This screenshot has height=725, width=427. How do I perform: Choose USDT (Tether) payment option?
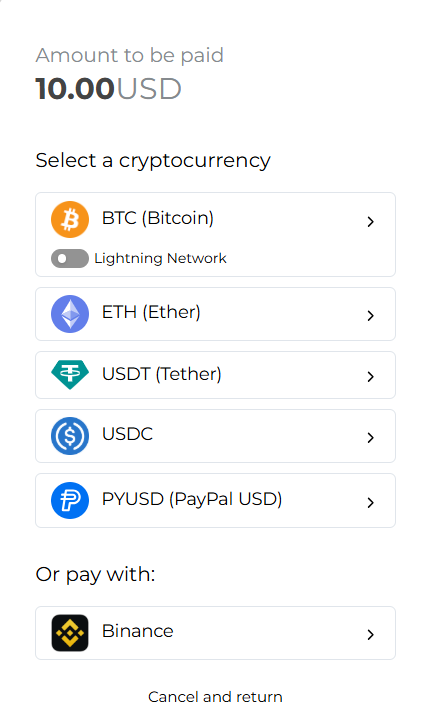[x=162, y=374]
